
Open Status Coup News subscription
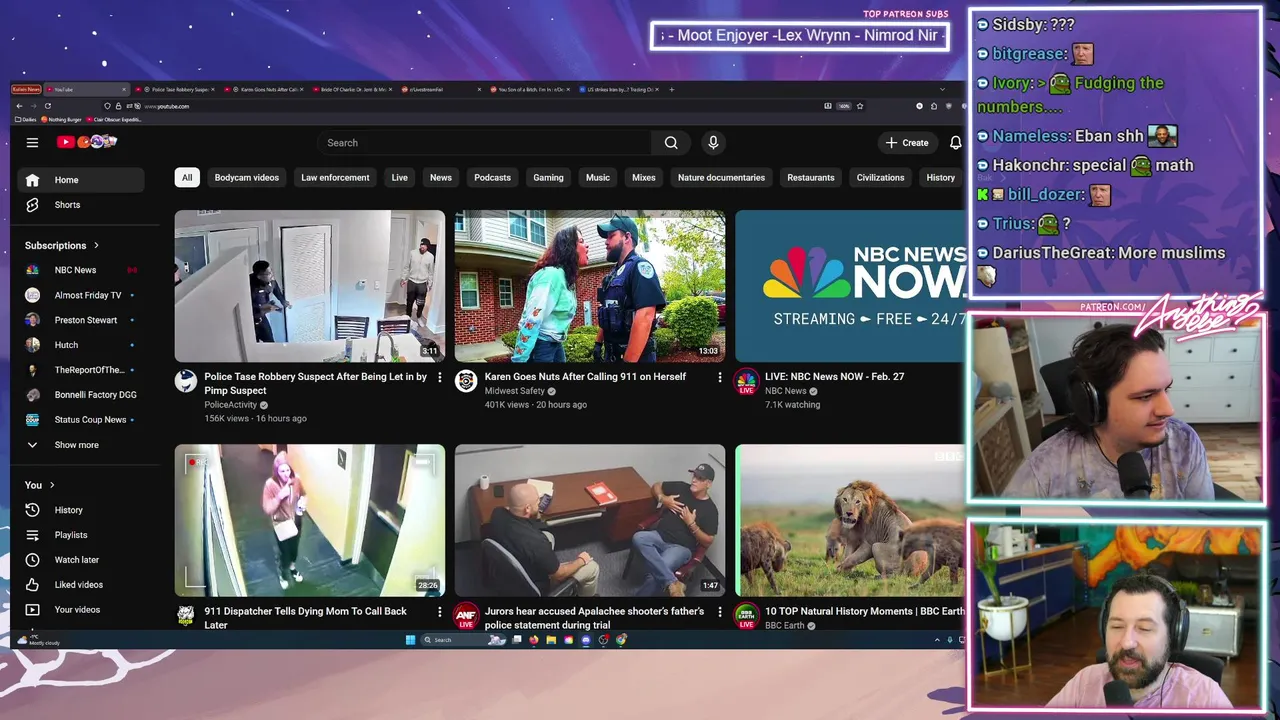[80, 420]
